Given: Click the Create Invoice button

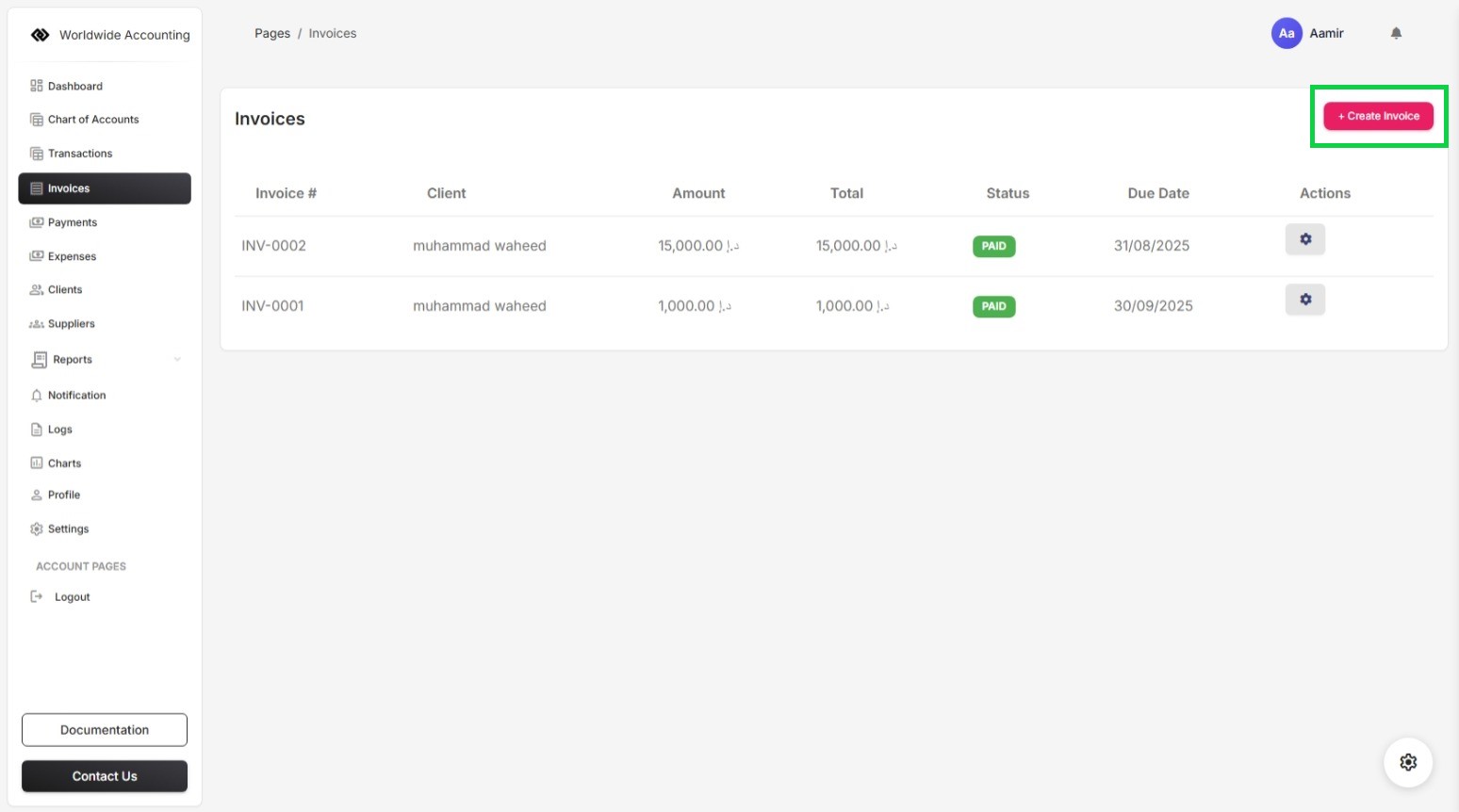Looking at the screenshot, I should point(1378,116).
